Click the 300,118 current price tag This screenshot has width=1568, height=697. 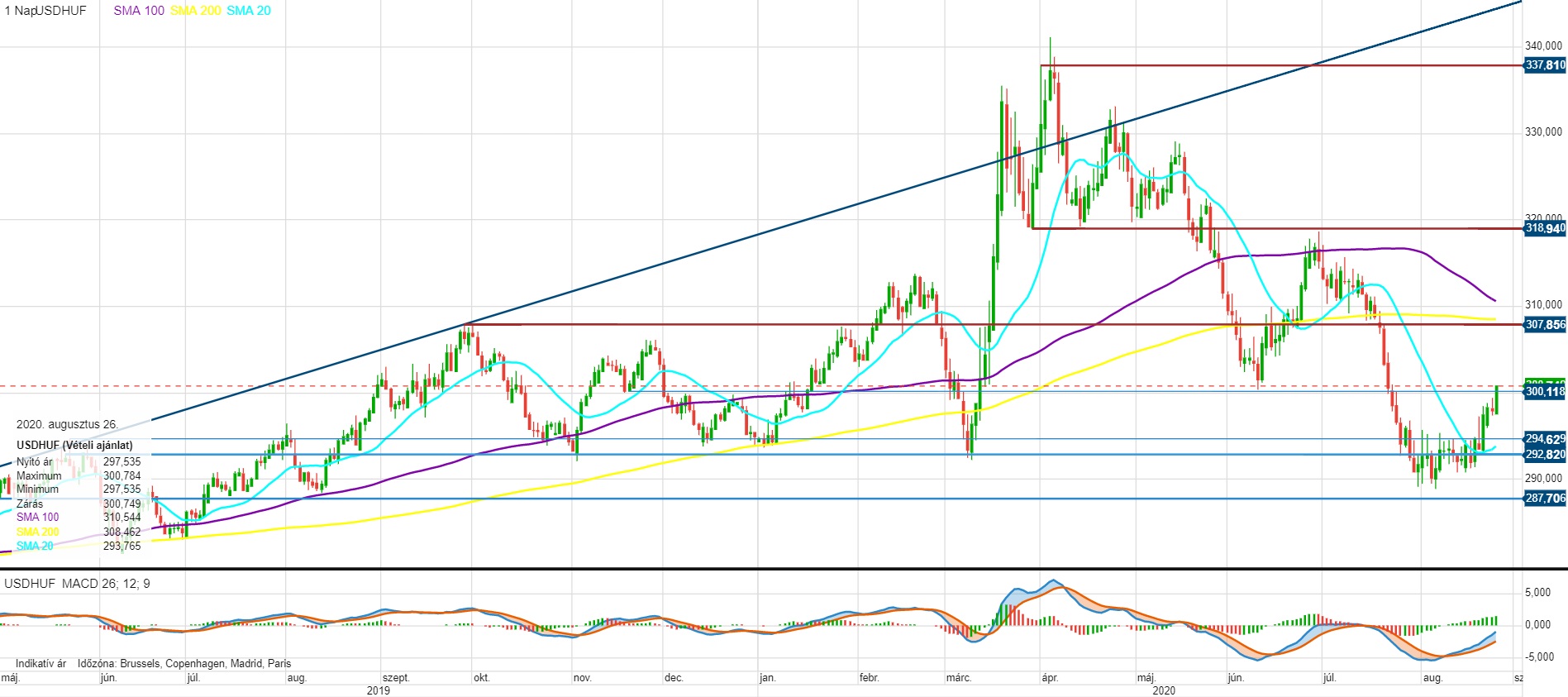tap(1545, 392)
